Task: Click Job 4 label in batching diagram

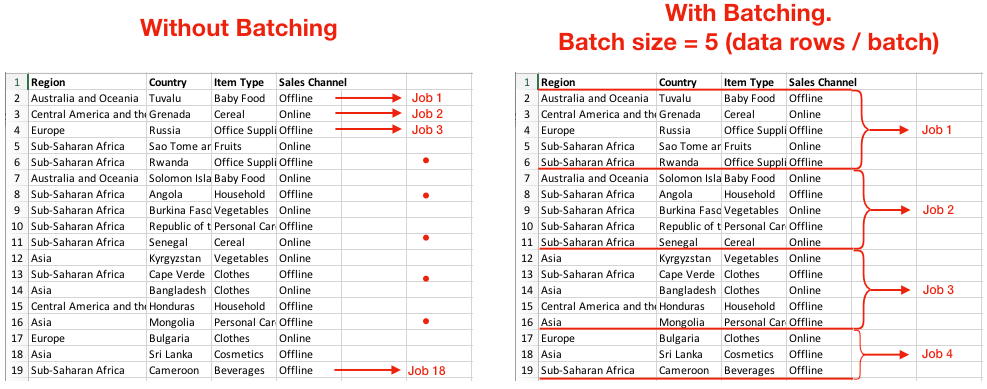Action: [938, 354]
